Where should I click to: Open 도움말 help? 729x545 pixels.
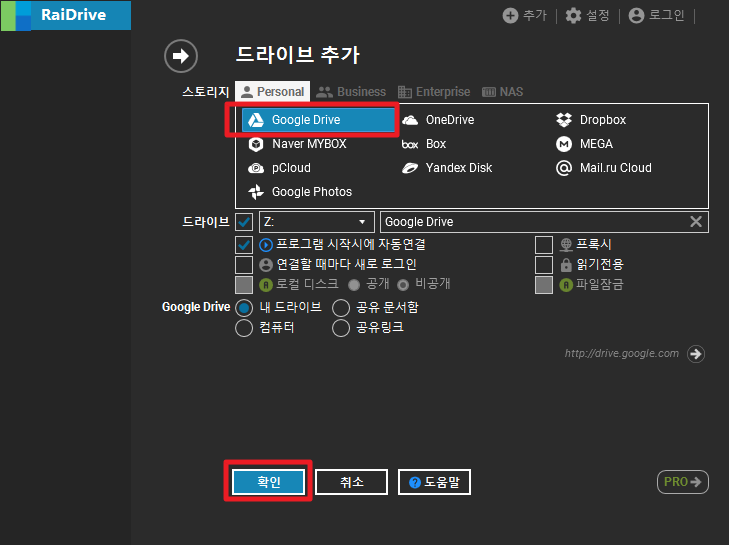[x=434, y=482]
